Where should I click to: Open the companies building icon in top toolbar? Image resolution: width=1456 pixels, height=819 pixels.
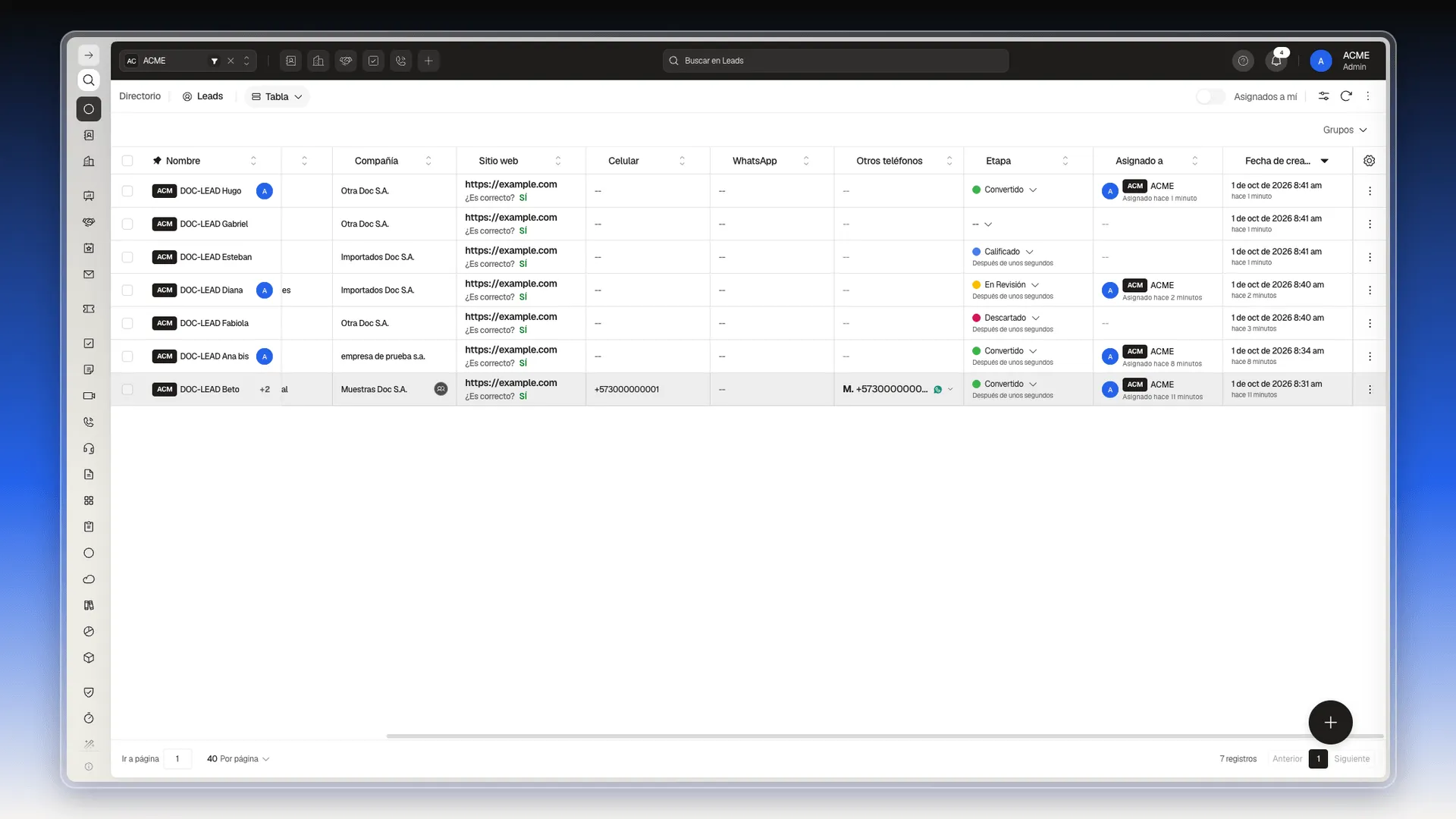coord(318,61)
